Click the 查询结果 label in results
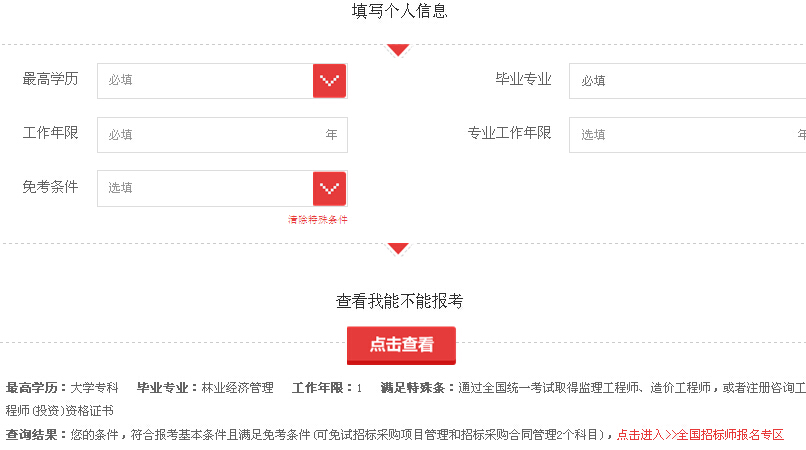The image size is (806, 450). (x=36, y=435)
